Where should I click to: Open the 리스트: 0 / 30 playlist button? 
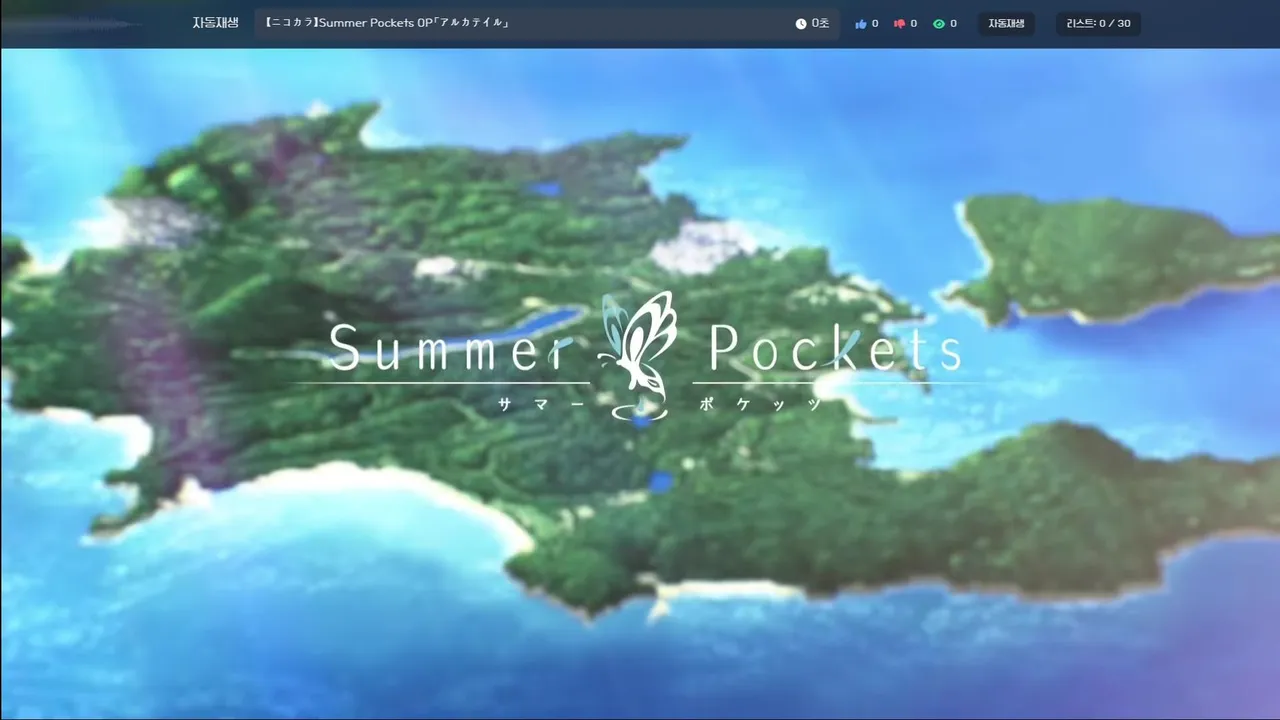tap(1098, 23)
